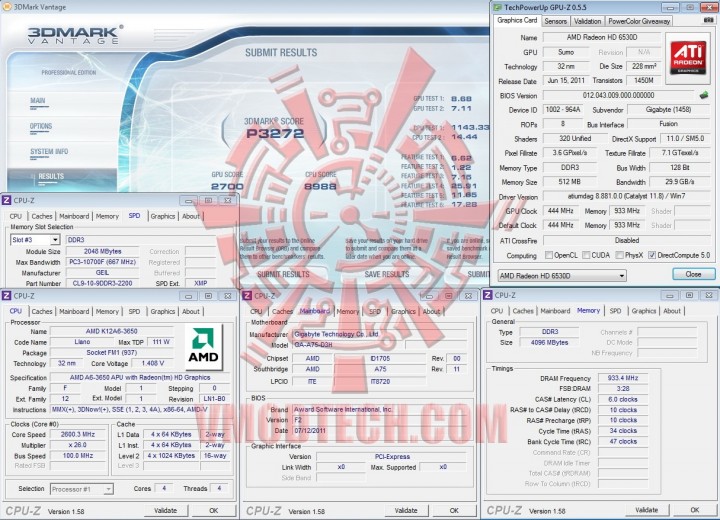Viewport: 720px width, 520px height.
Task: Click the GPU score value 2700
Action: coord(227,186)
